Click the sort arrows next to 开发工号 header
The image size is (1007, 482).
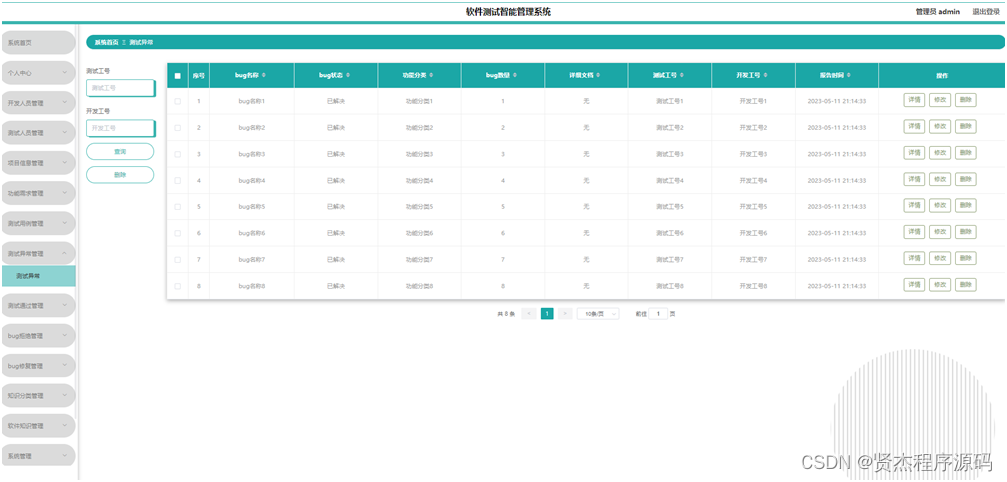click(765, 76)
